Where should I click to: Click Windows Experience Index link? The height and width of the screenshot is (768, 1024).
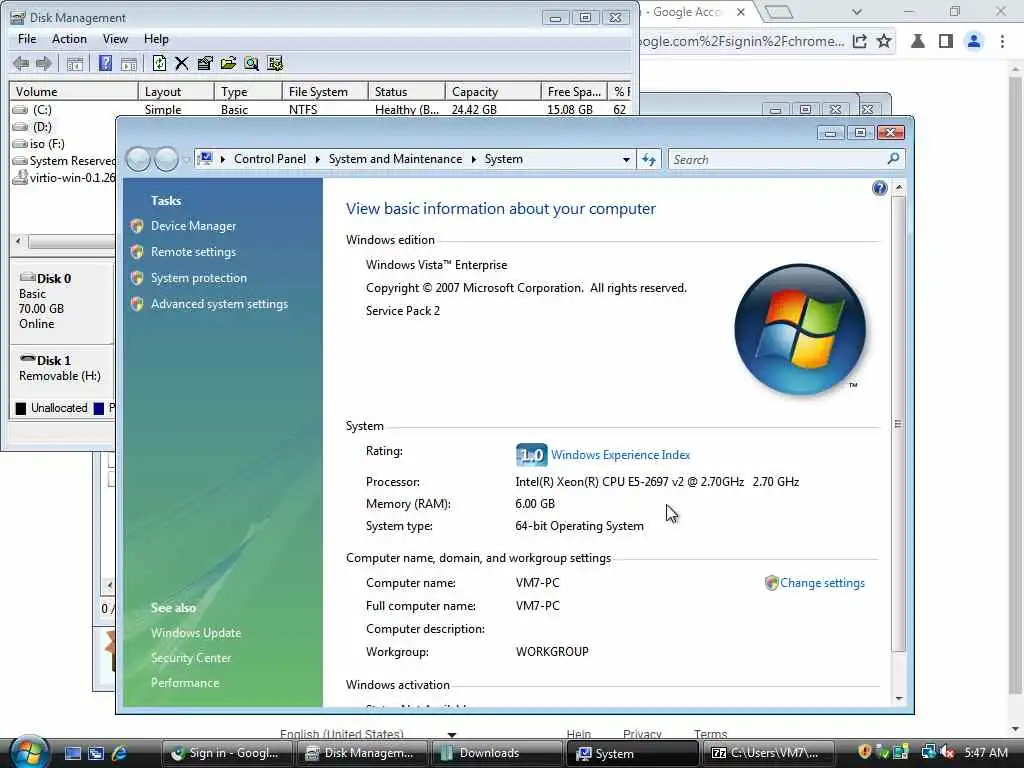[620, 455]
